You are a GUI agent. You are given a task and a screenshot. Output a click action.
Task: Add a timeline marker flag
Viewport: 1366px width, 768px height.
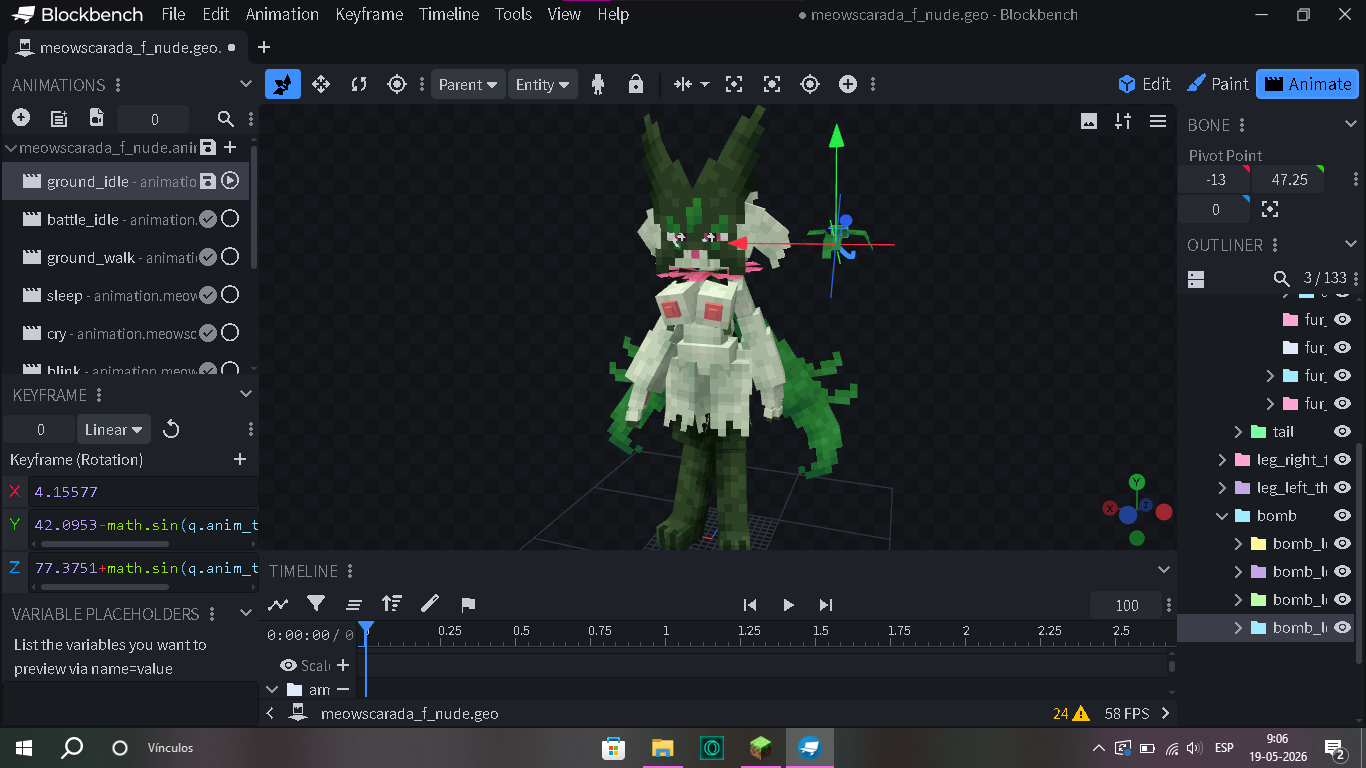tap(468, 604)
